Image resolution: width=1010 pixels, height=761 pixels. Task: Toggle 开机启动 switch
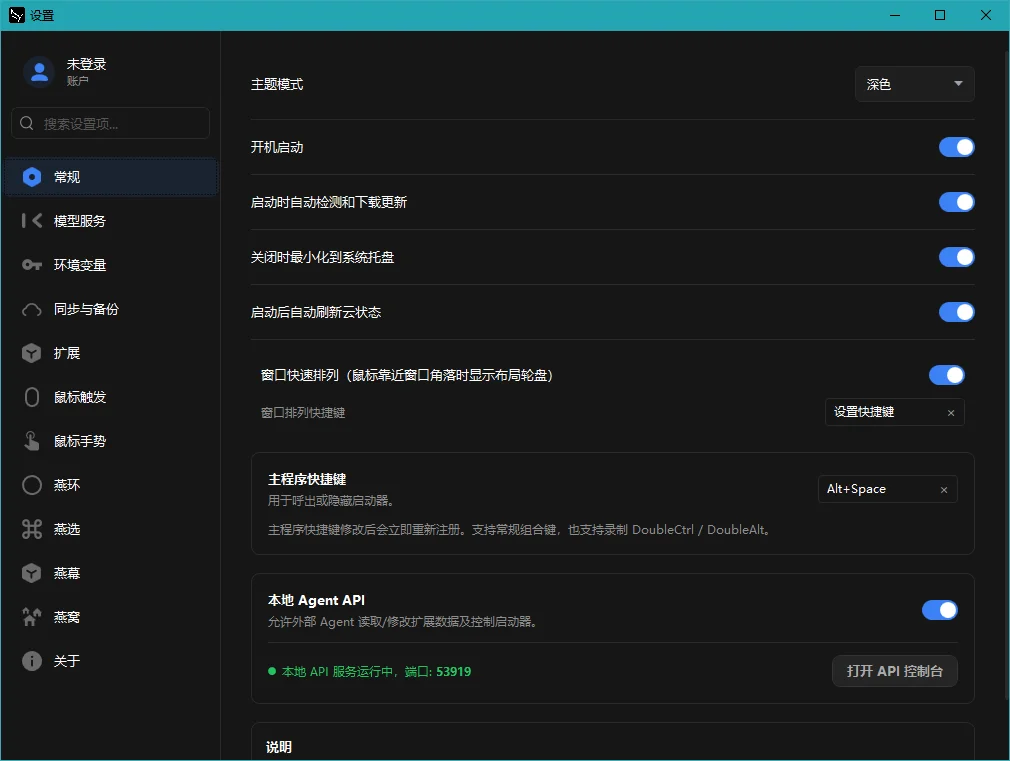coord(957,147)
